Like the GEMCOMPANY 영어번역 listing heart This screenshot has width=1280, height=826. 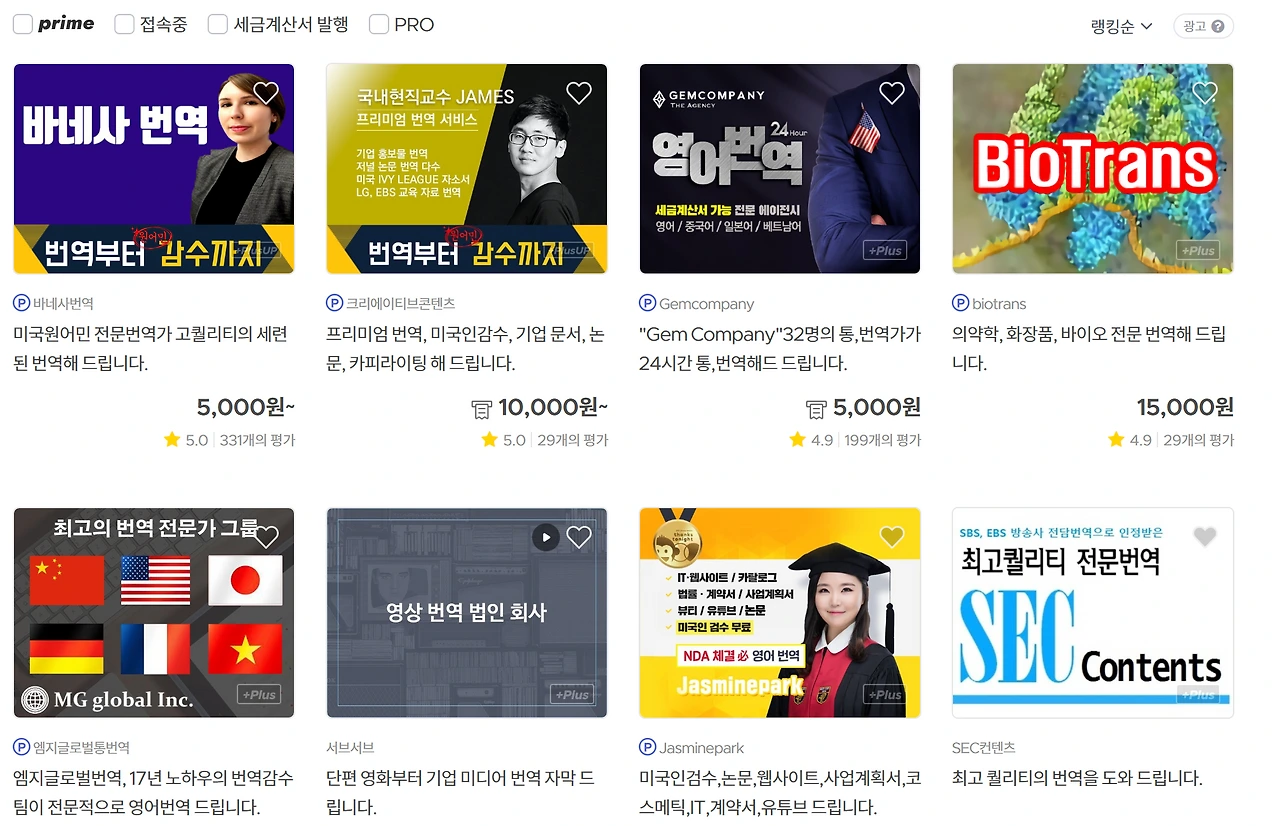pos(892,93)
